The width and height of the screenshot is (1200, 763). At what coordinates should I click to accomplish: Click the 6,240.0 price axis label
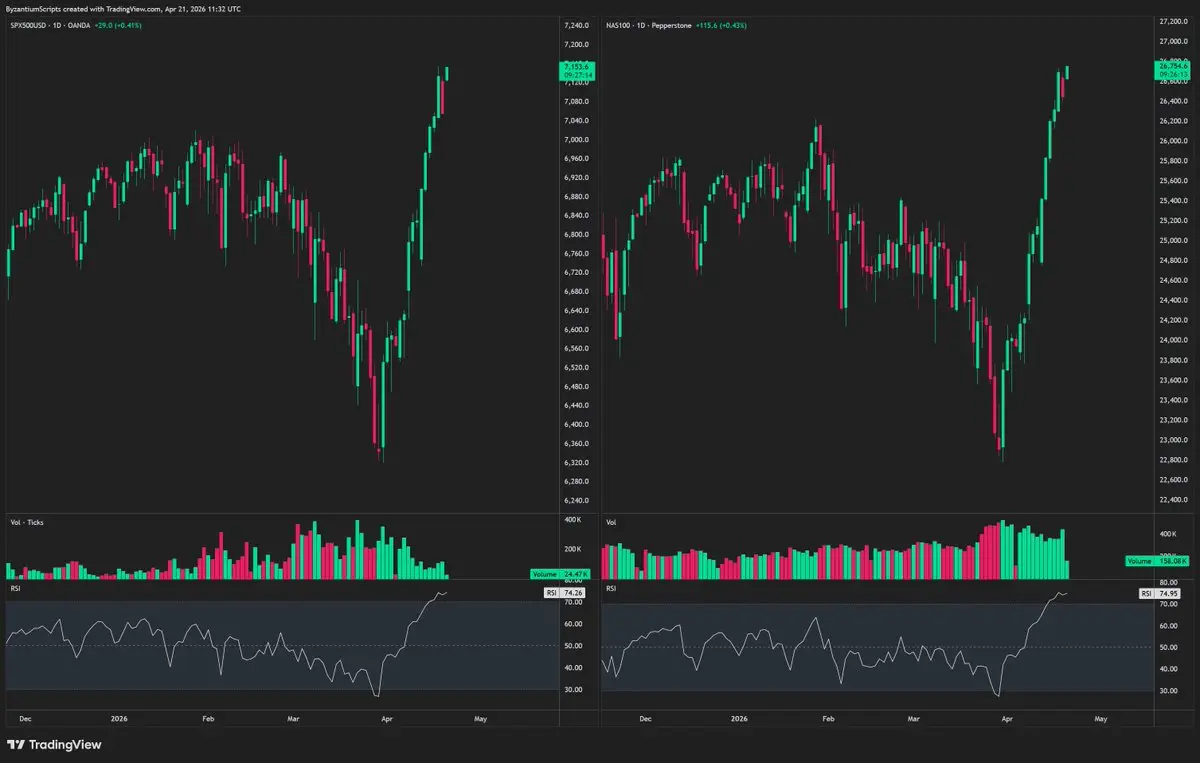pyautogui.click(x=575, y=501)
